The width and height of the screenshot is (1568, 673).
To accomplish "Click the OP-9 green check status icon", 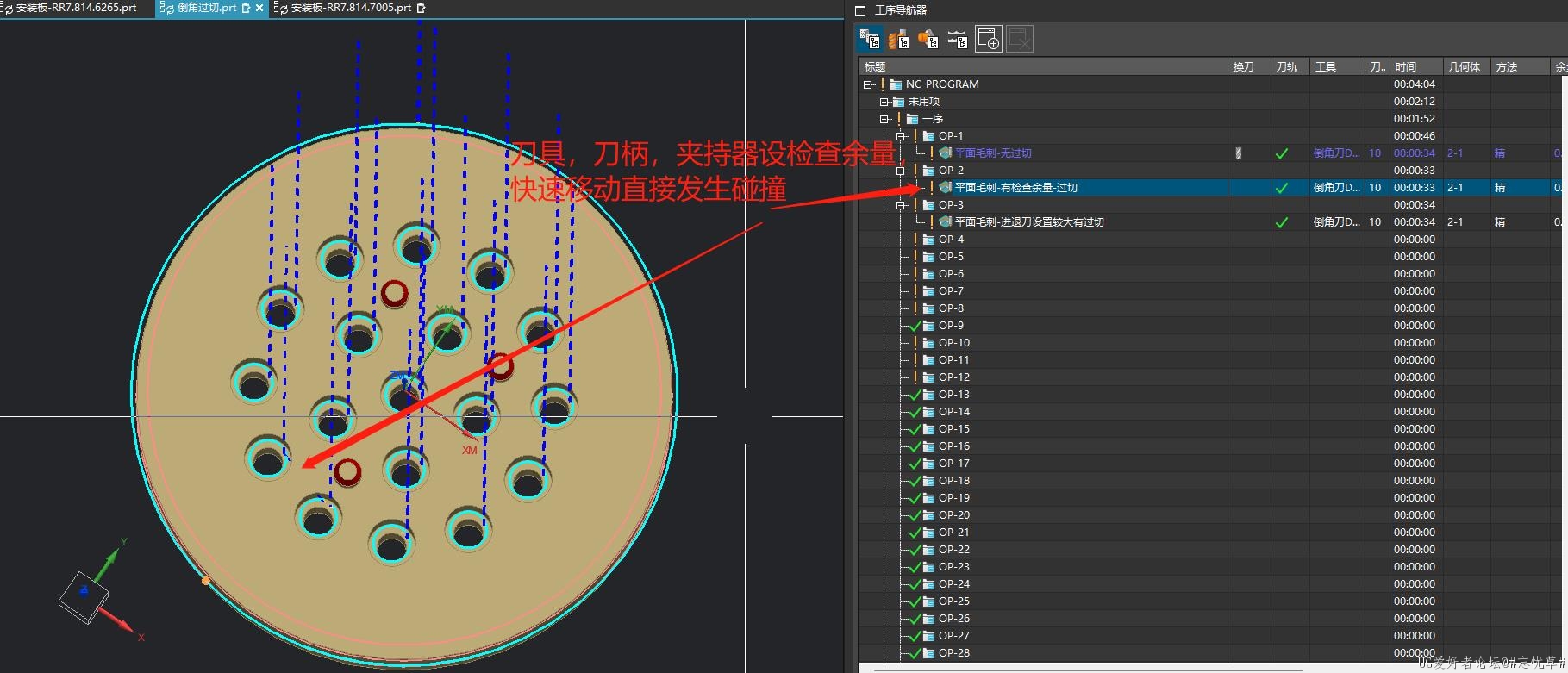I will [915, 326].
